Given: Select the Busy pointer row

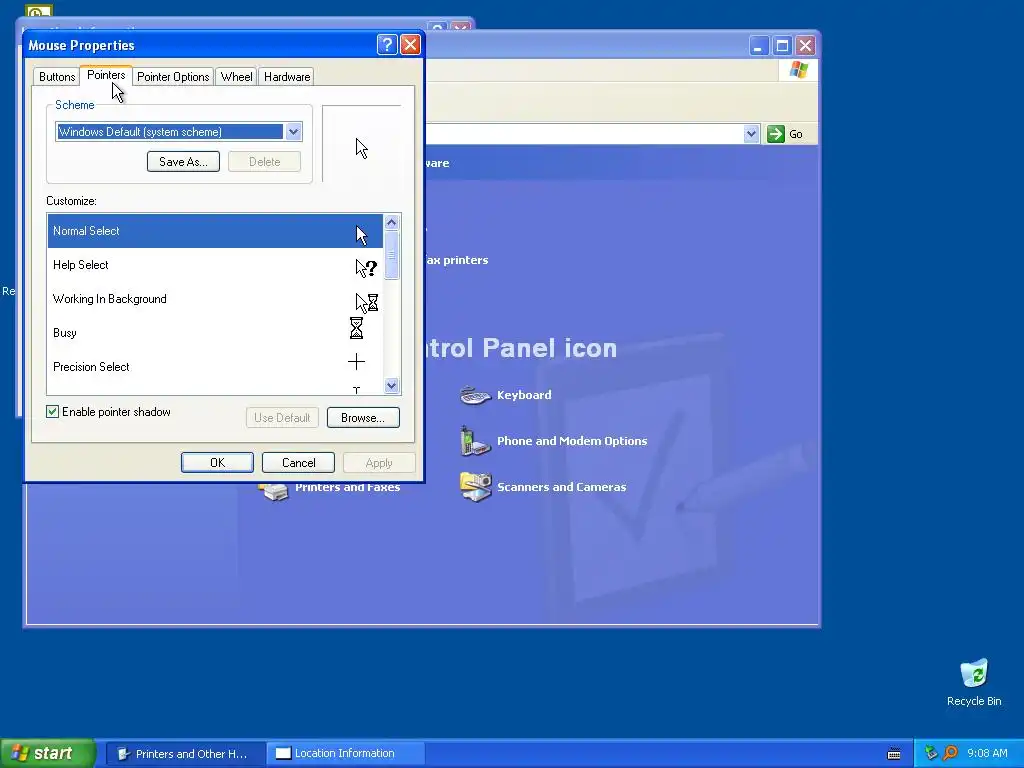Looking at the screenshot, I should (215, 332).
